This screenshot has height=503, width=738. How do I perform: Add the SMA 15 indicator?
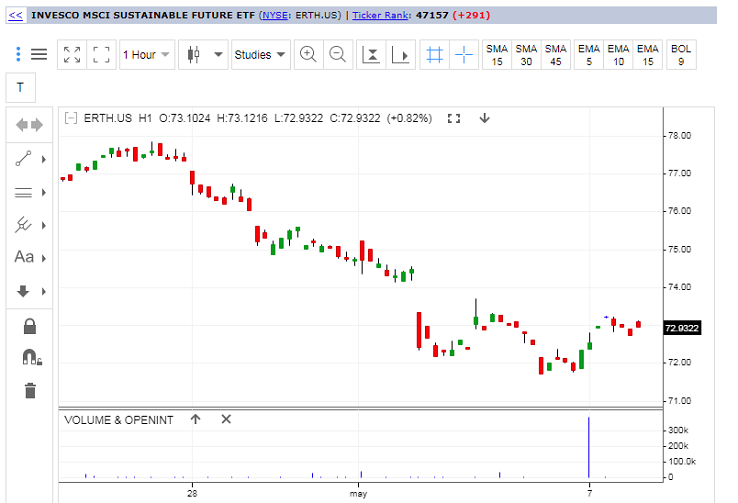pos(497,55)
